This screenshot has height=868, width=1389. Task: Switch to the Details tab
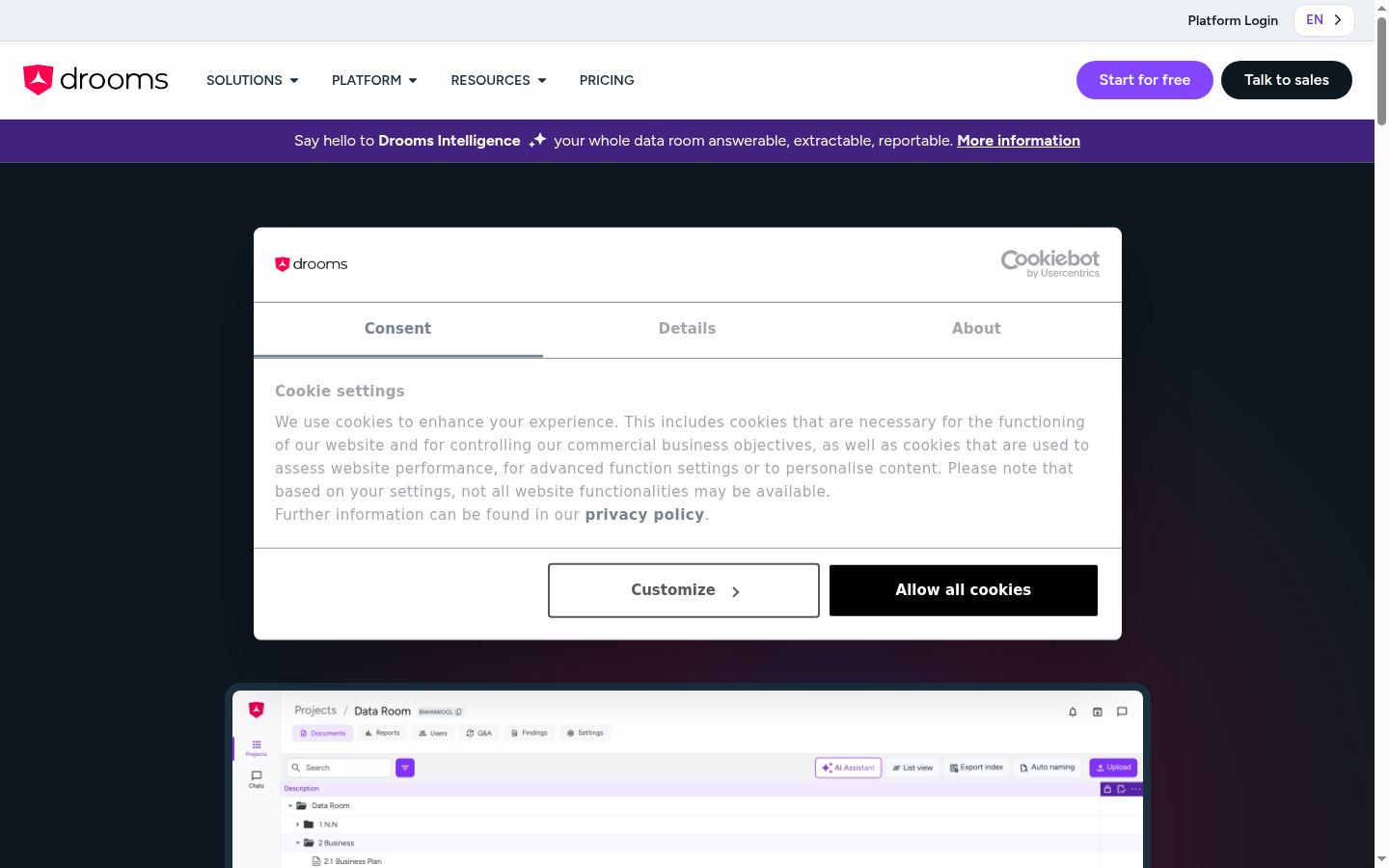[x=688, y=329]
